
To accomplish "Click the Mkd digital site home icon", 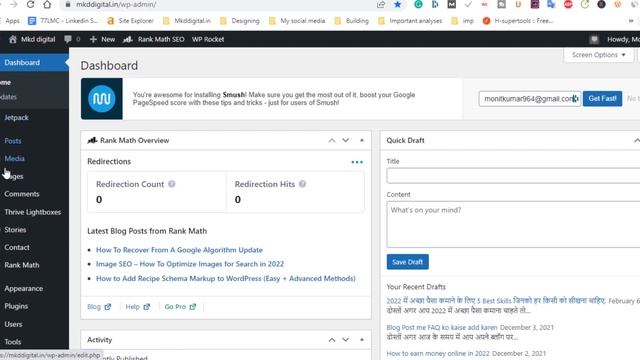I will 13,39.
